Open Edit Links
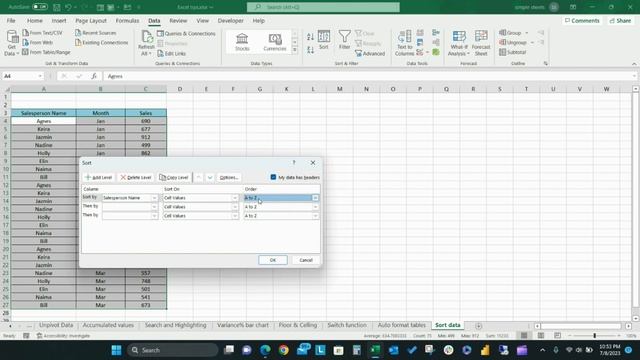The width and height of the screenshot is (640, 360). click(171, 53)
